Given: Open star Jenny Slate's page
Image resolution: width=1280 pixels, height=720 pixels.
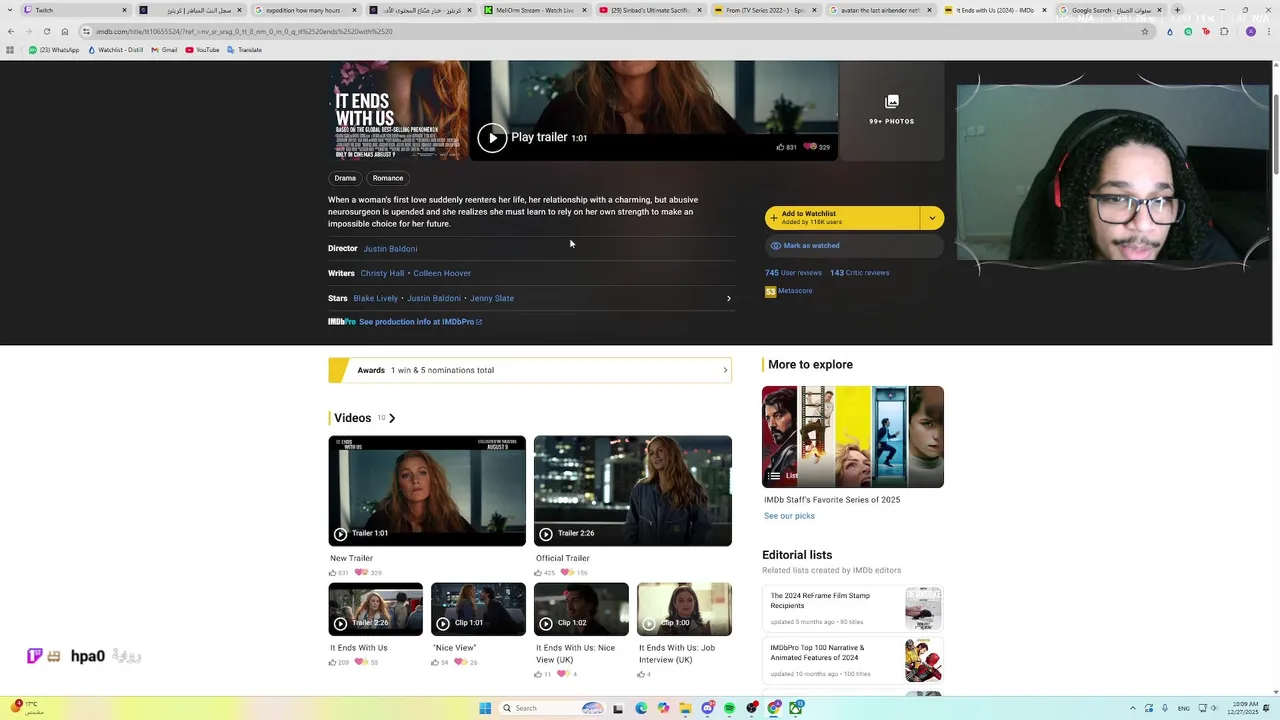Looking at the screenshot, I should pos(492,298).
